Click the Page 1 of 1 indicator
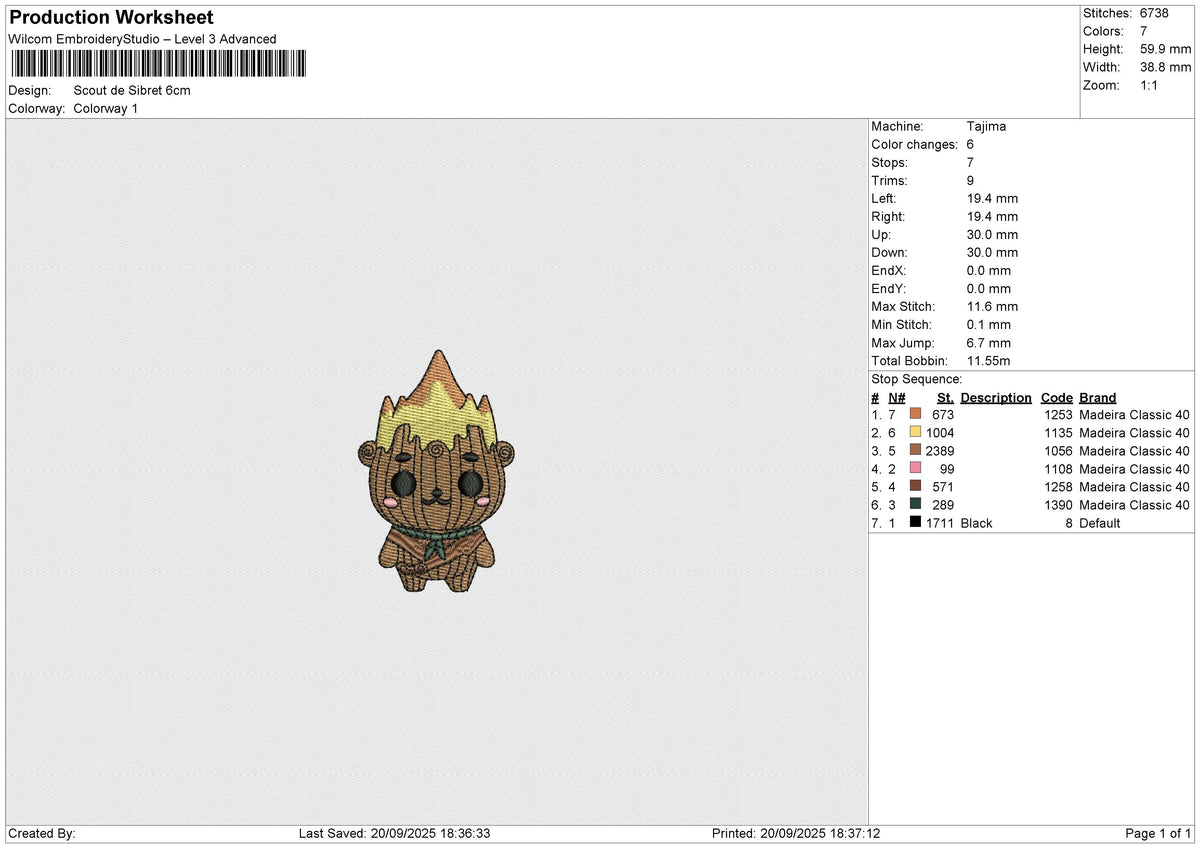The width and height of the screenshot is (1200, 848). (x=1158, y=833)
